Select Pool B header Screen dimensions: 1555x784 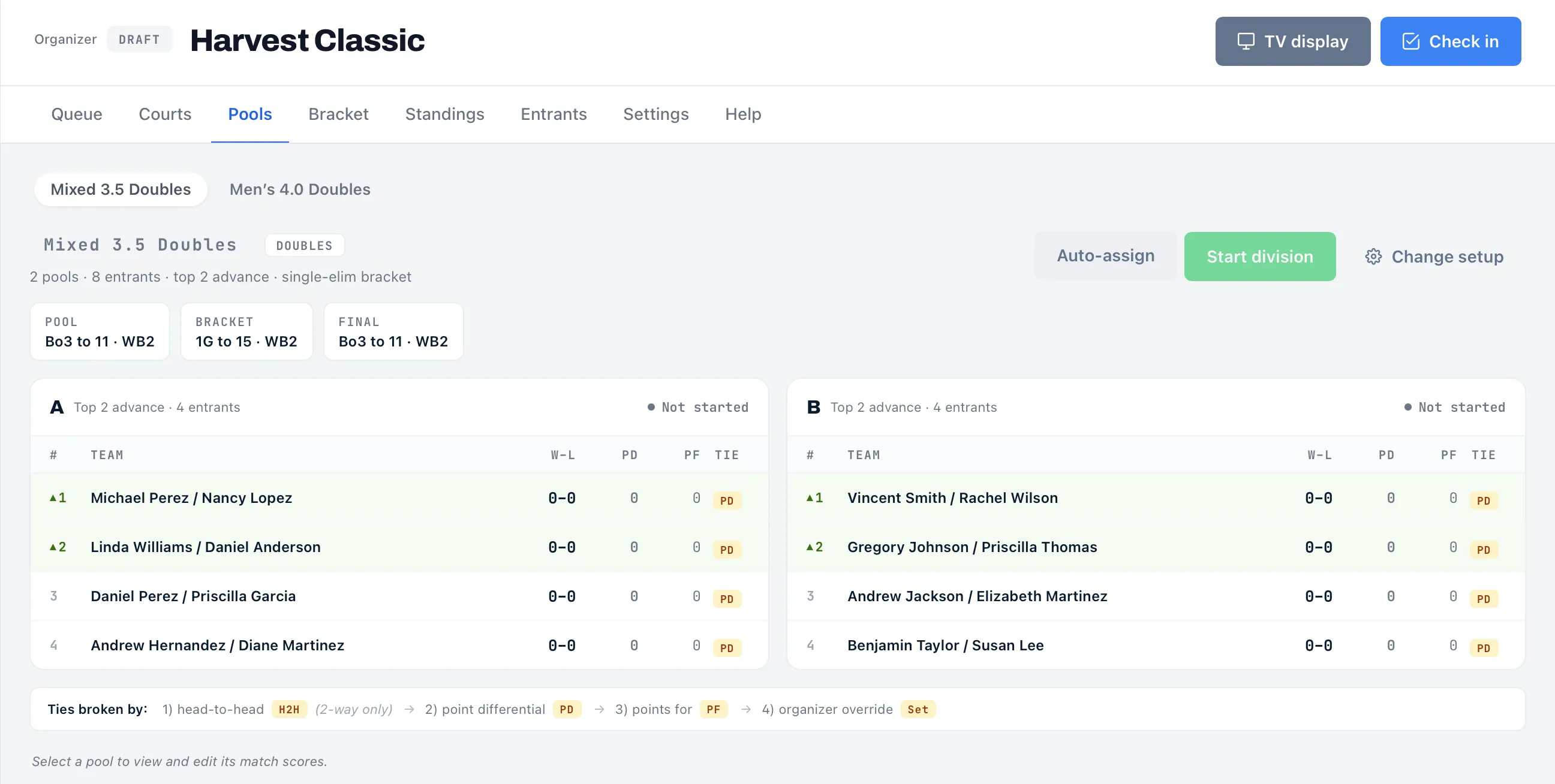[x=1156, y=408]
